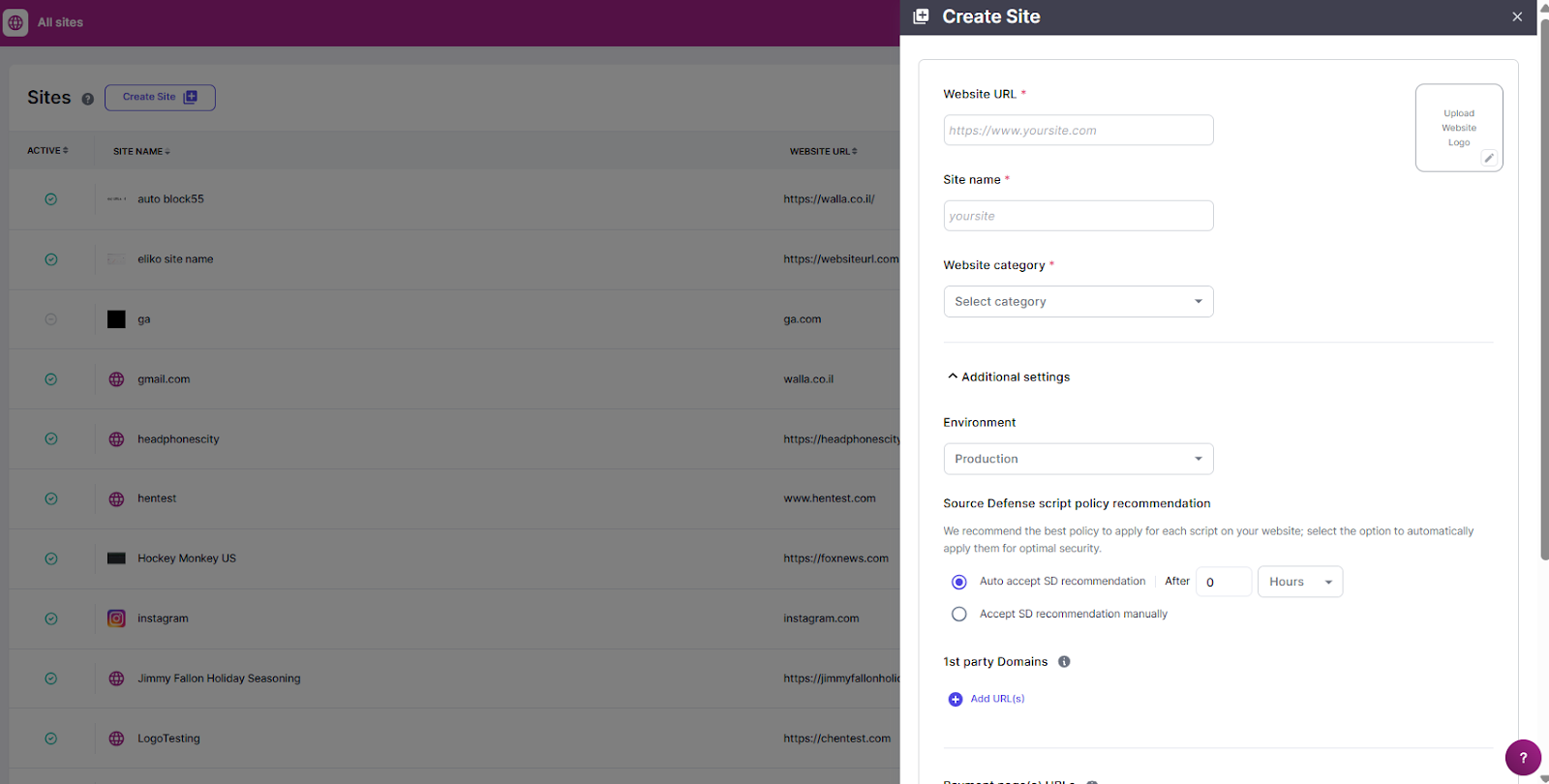Click the Create Site button
Image resolution: width=1549 pixels, height=784 pixels.
click(160, 97)
